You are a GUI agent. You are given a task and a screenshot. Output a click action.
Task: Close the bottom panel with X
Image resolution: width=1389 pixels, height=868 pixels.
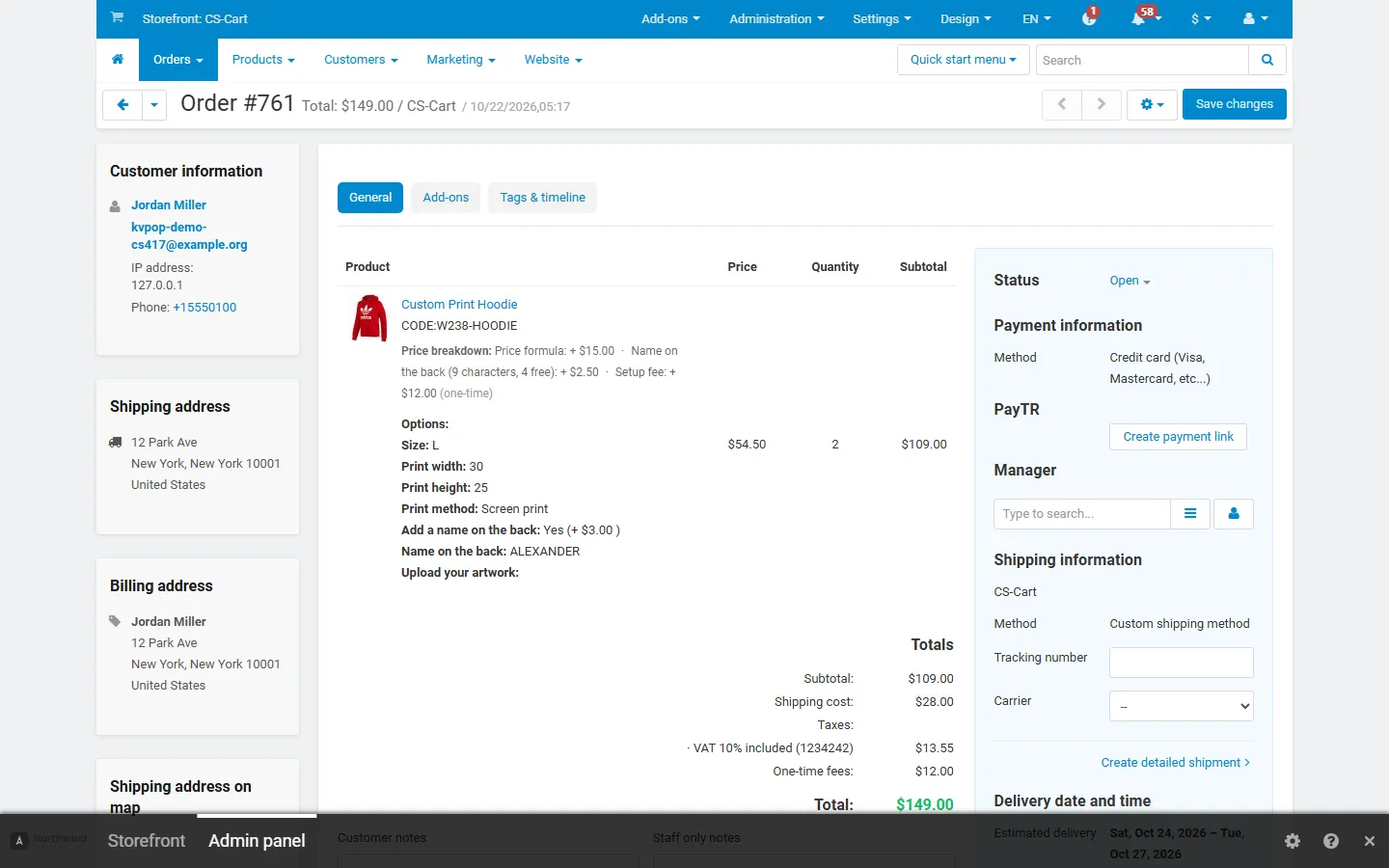coord(1370,841)
